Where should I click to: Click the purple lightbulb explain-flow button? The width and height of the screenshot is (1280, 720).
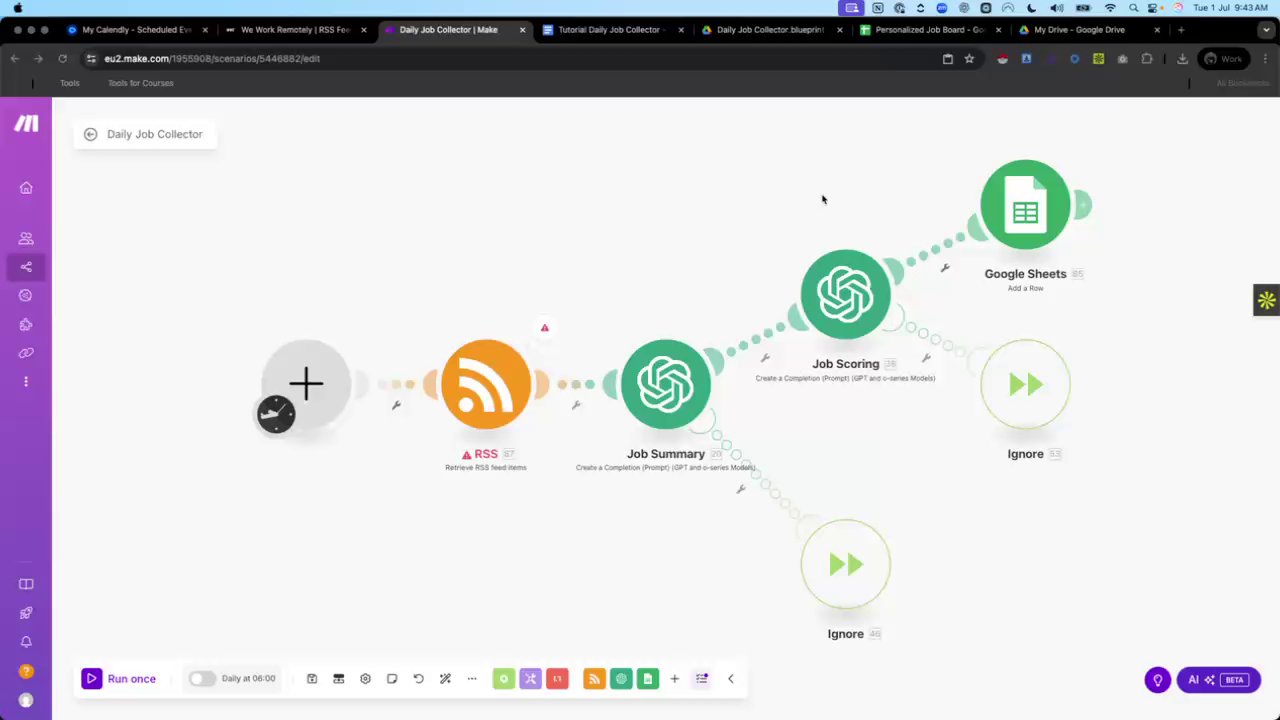[x=1158, y=680]
